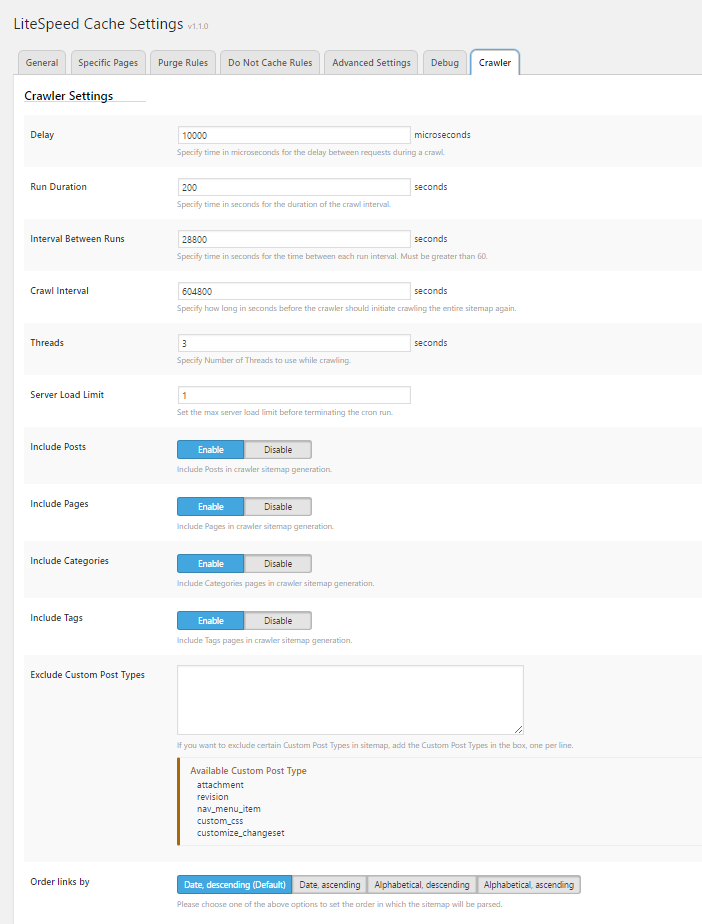Click the 'custom_css' post type text
This screenshot has height=924, width=702.
coord(220,821)
